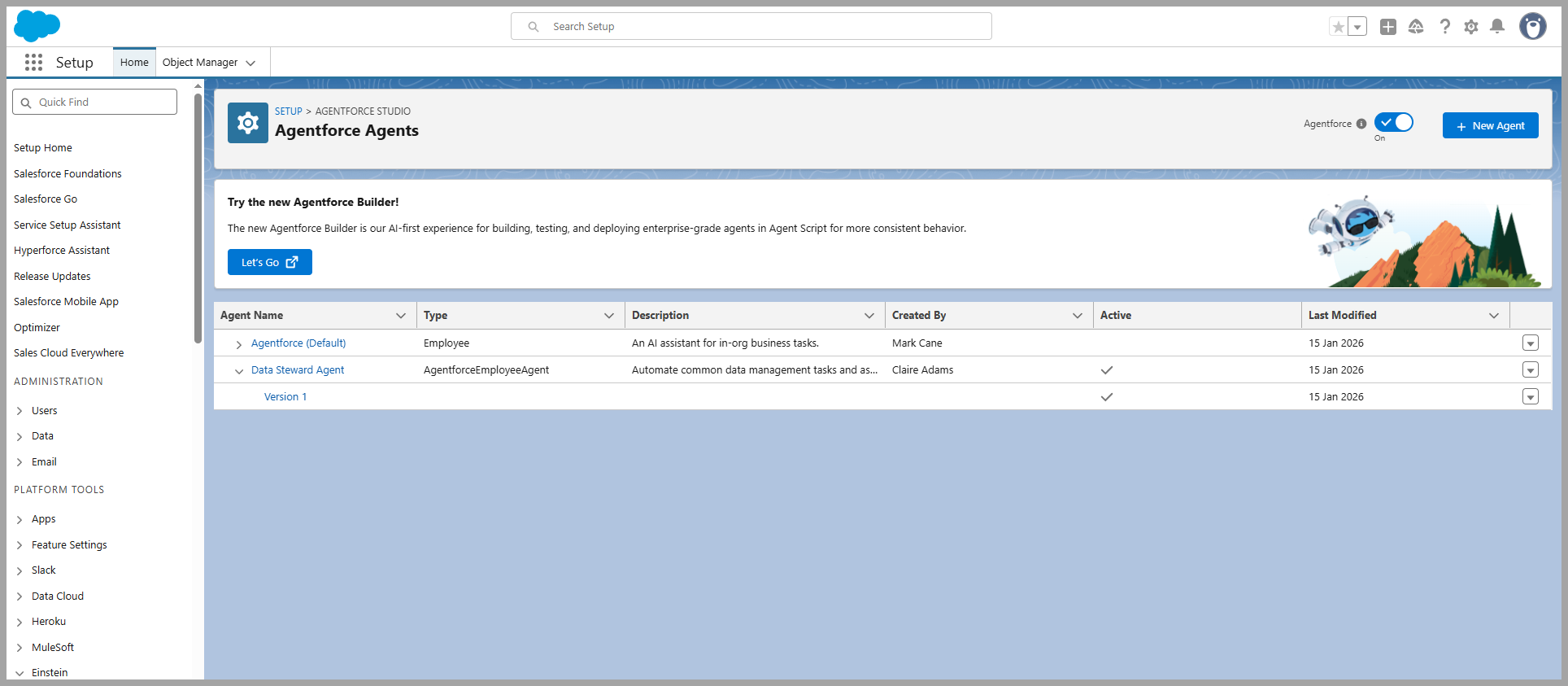Open row actions for Data Steward Agent
Image resolution: width=1568 pixels, height=686 pixels.
1531,370
